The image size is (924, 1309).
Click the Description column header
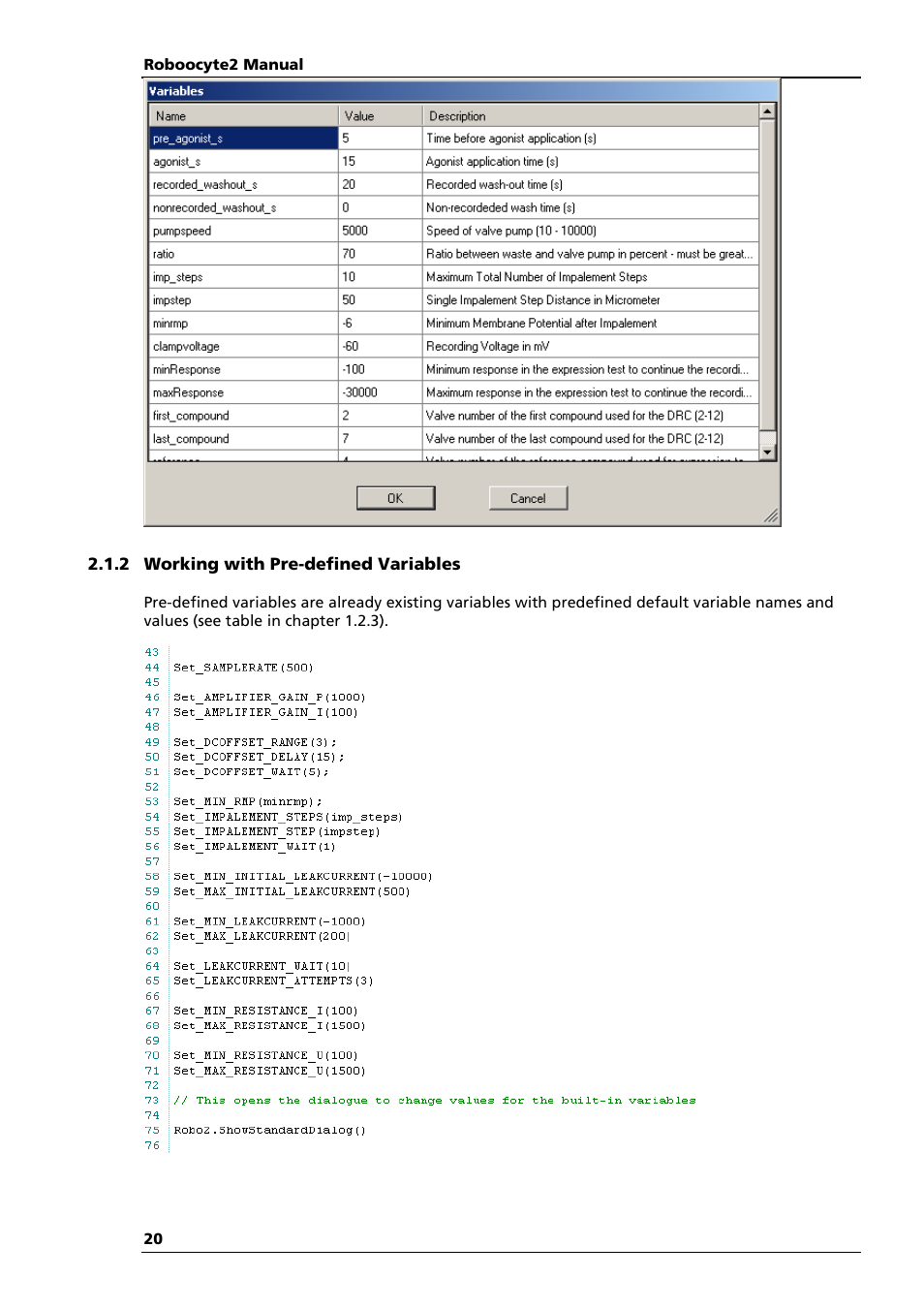590,116
